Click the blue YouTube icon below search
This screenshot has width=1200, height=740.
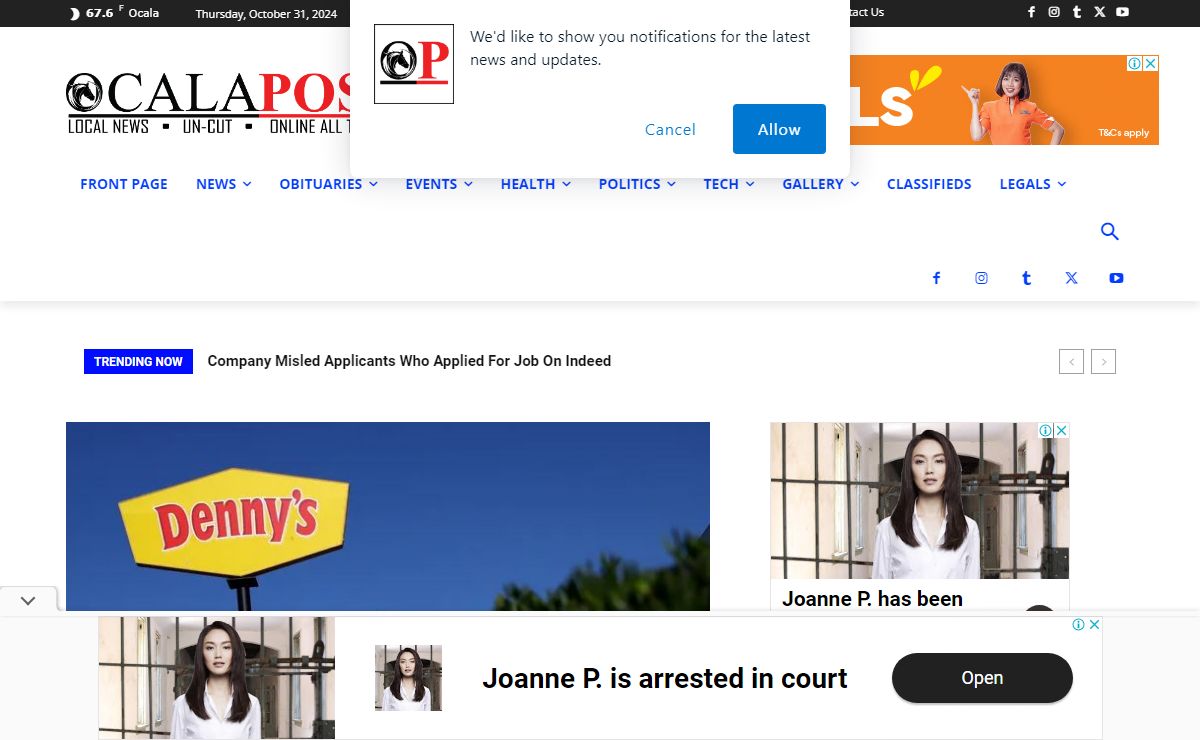1116,278
